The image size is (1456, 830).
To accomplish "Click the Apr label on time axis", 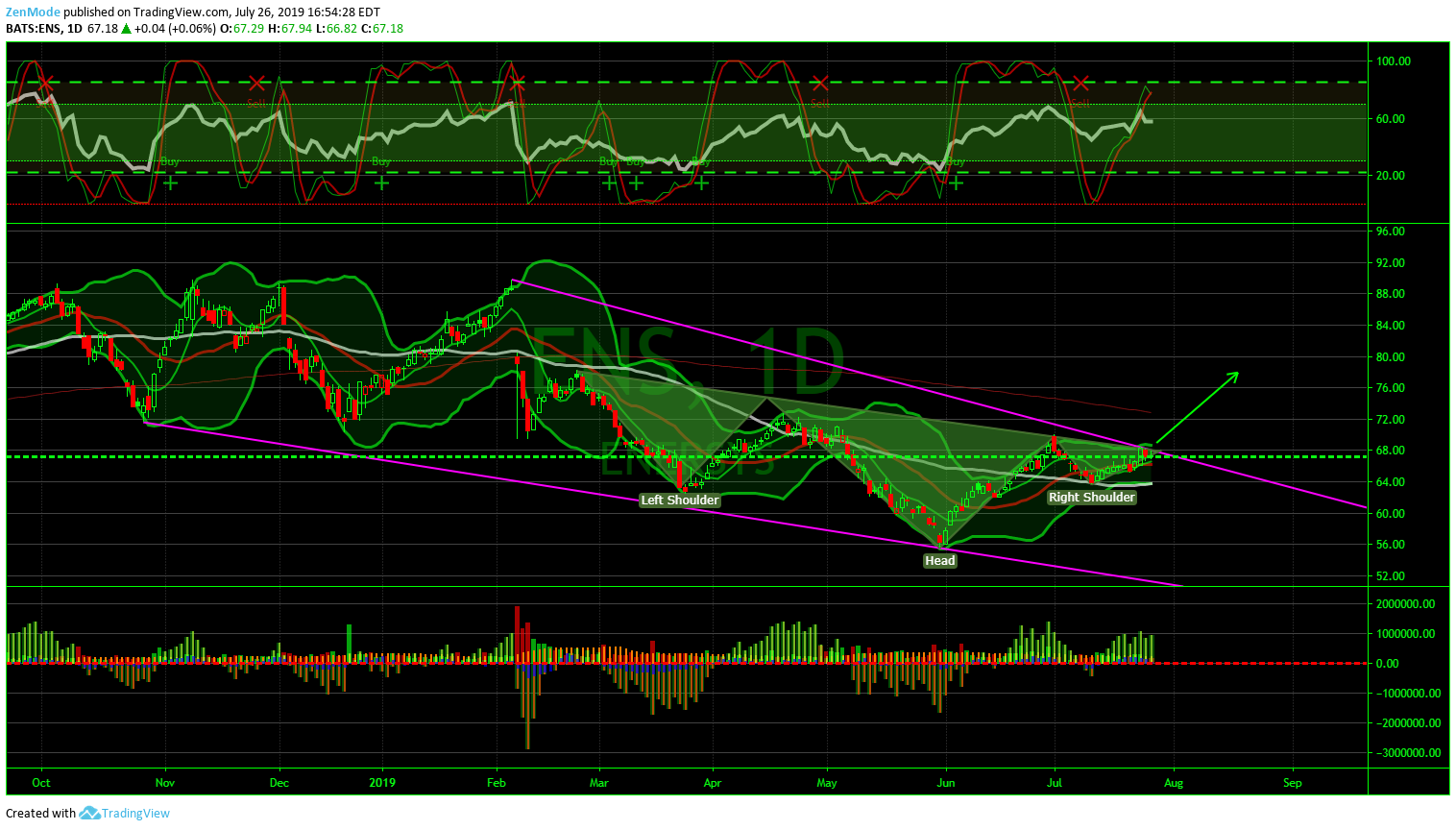I will (713, 783).
